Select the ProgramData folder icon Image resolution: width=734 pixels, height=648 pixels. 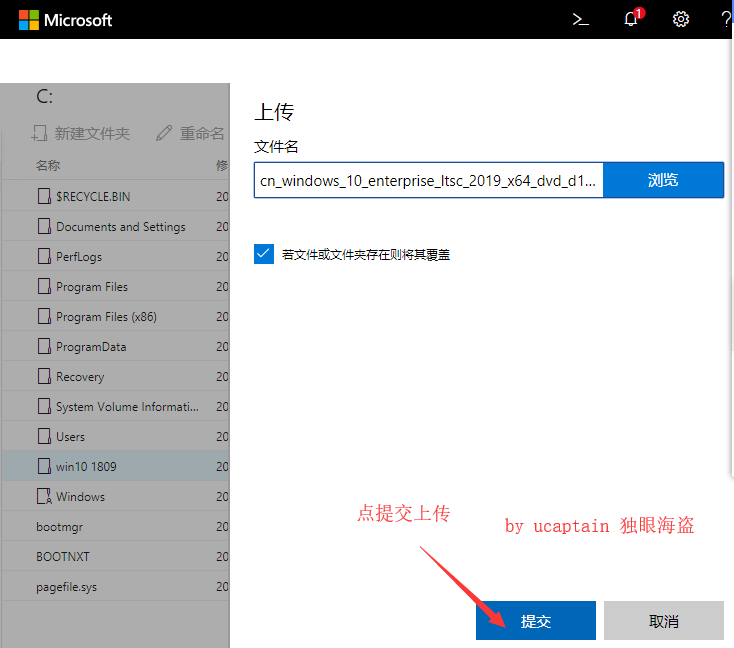44,346
